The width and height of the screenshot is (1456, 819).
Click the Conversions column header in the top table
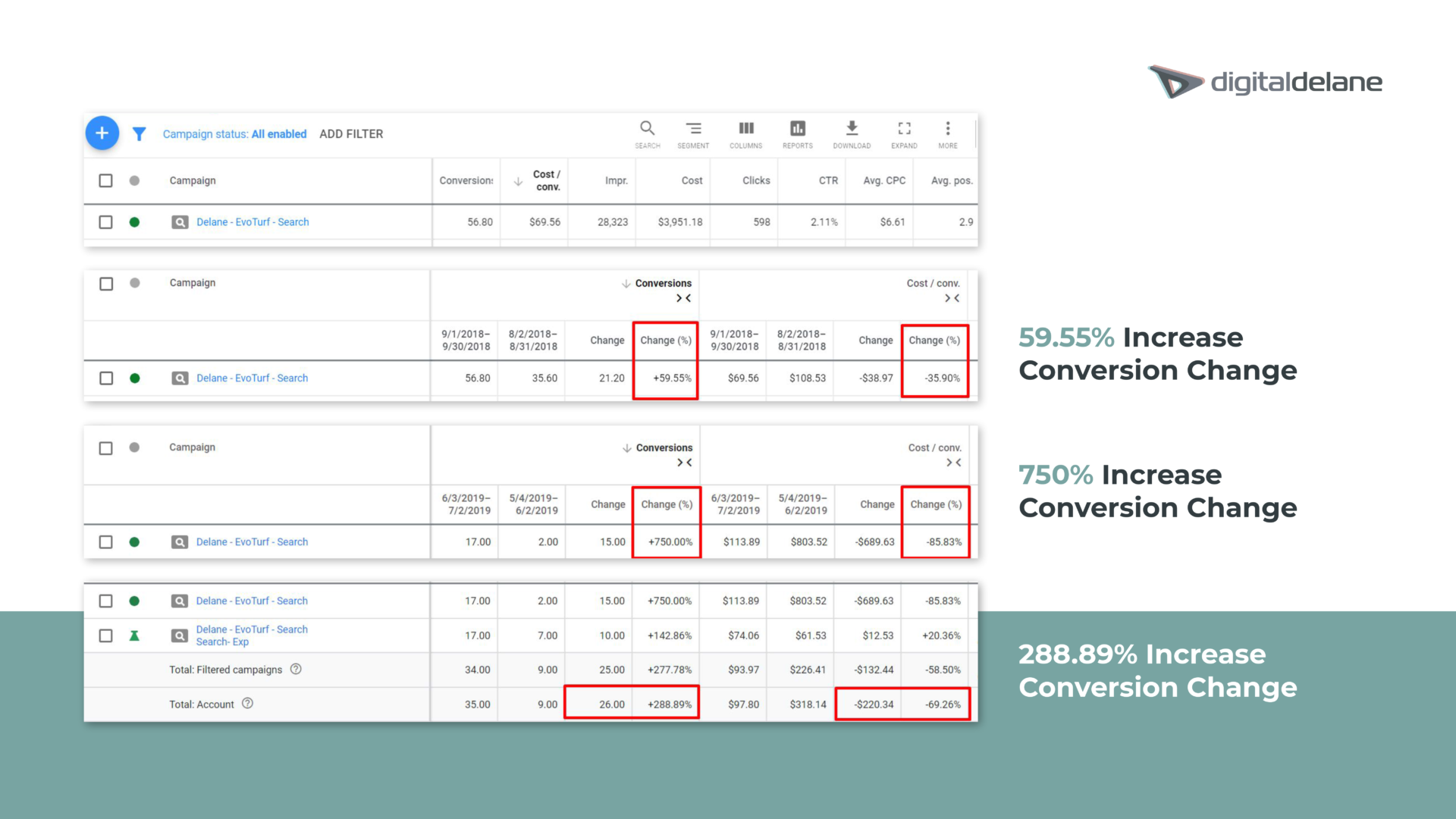(x=466, y=180)
